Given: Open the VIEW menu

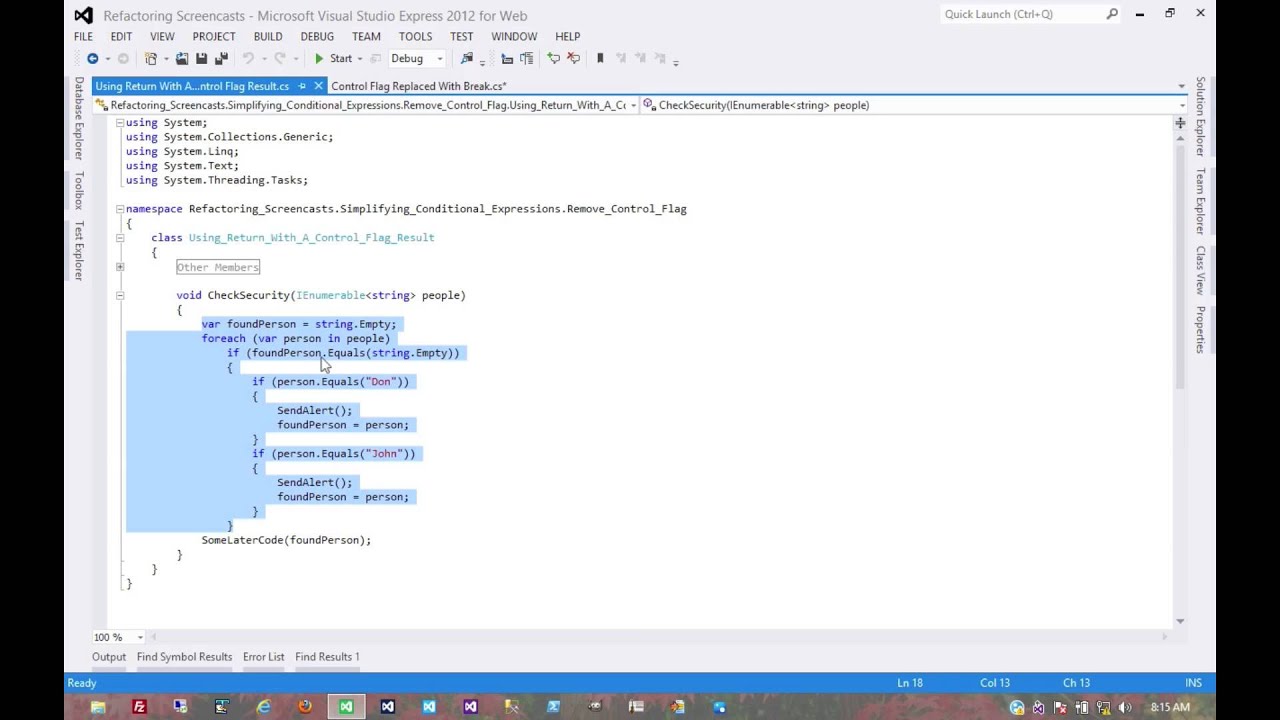Looking at the screenshot, I should tap(162, 36).
